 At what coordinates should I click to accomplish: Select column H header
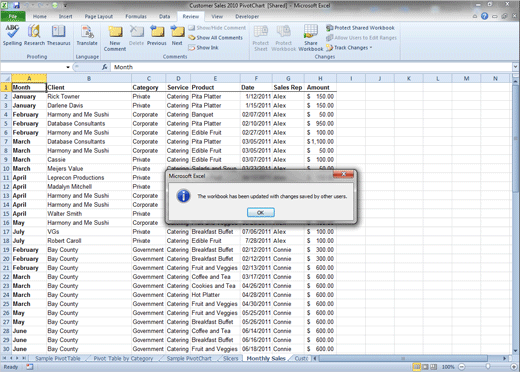tap(320, 78)
